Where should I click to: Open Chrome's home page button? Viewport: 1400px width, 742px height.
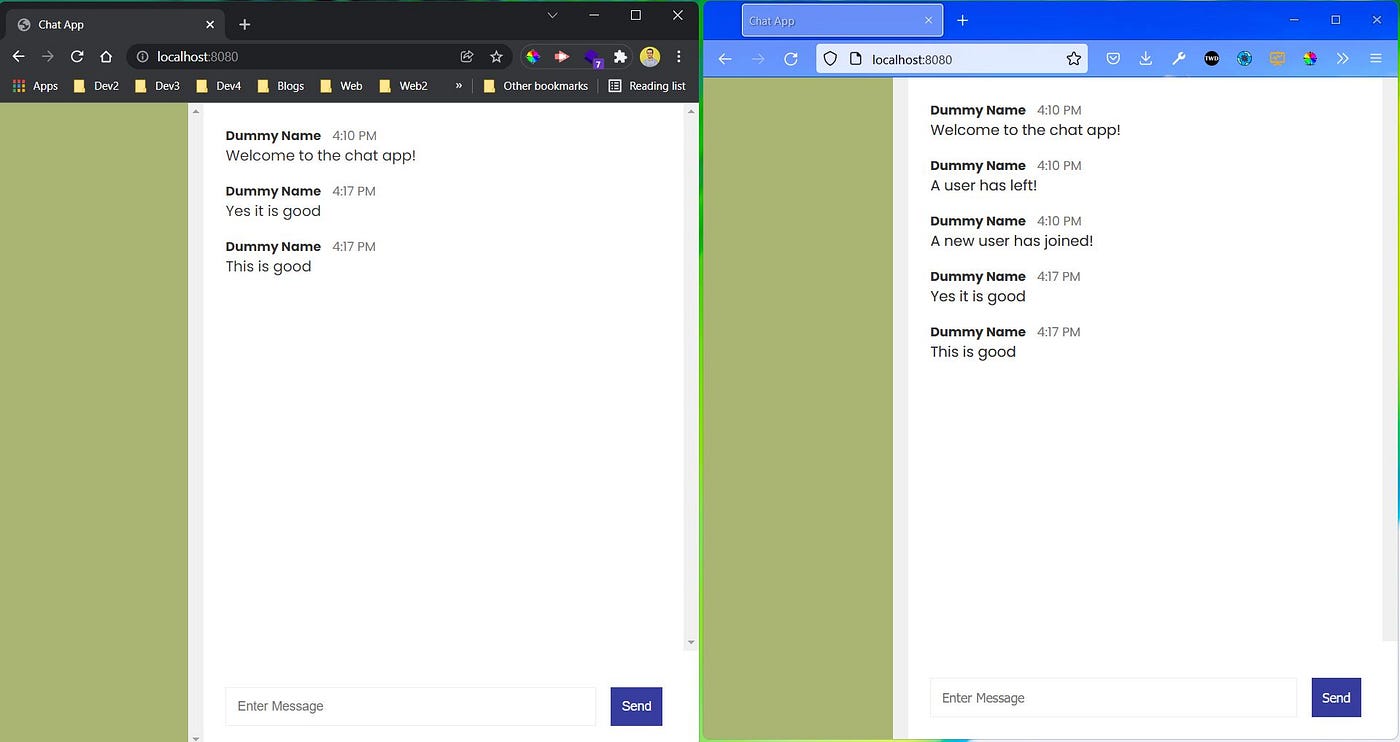click(x=106, y=57)
